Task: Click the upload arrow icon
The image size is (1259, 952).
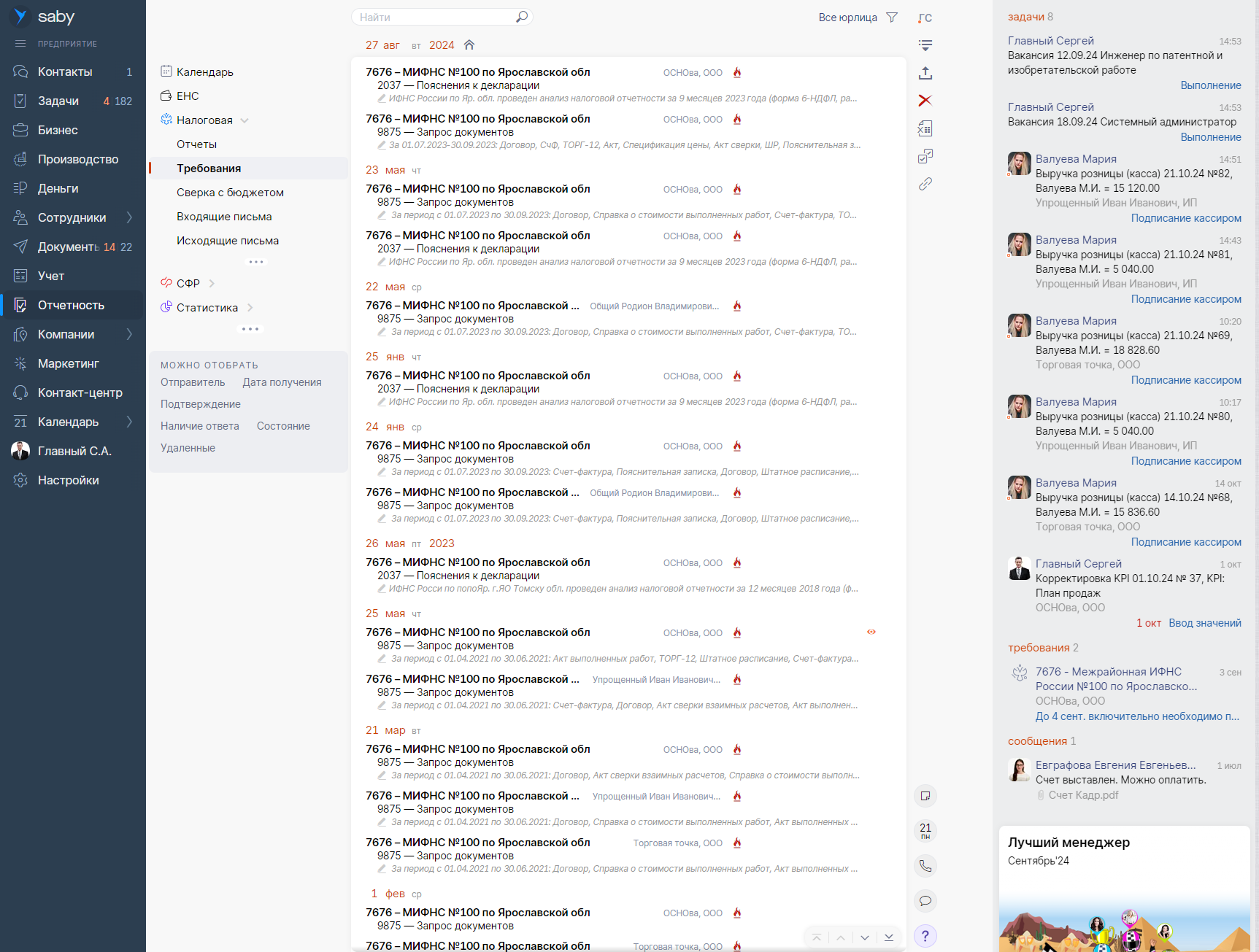Action: [x=925, y=73]
